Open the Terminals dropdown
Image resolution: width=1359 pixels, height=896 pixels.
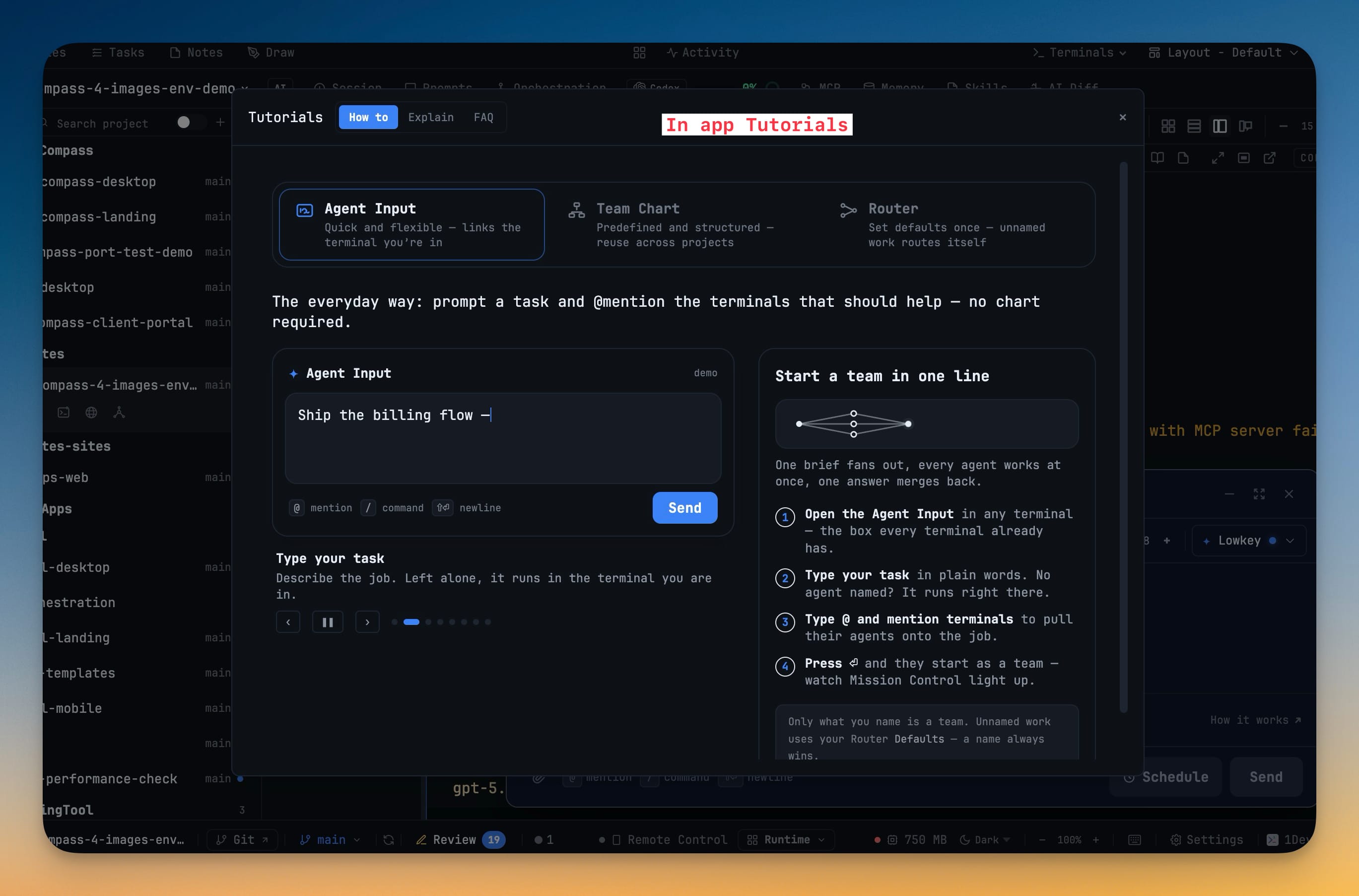click(x=1079, y=53)
